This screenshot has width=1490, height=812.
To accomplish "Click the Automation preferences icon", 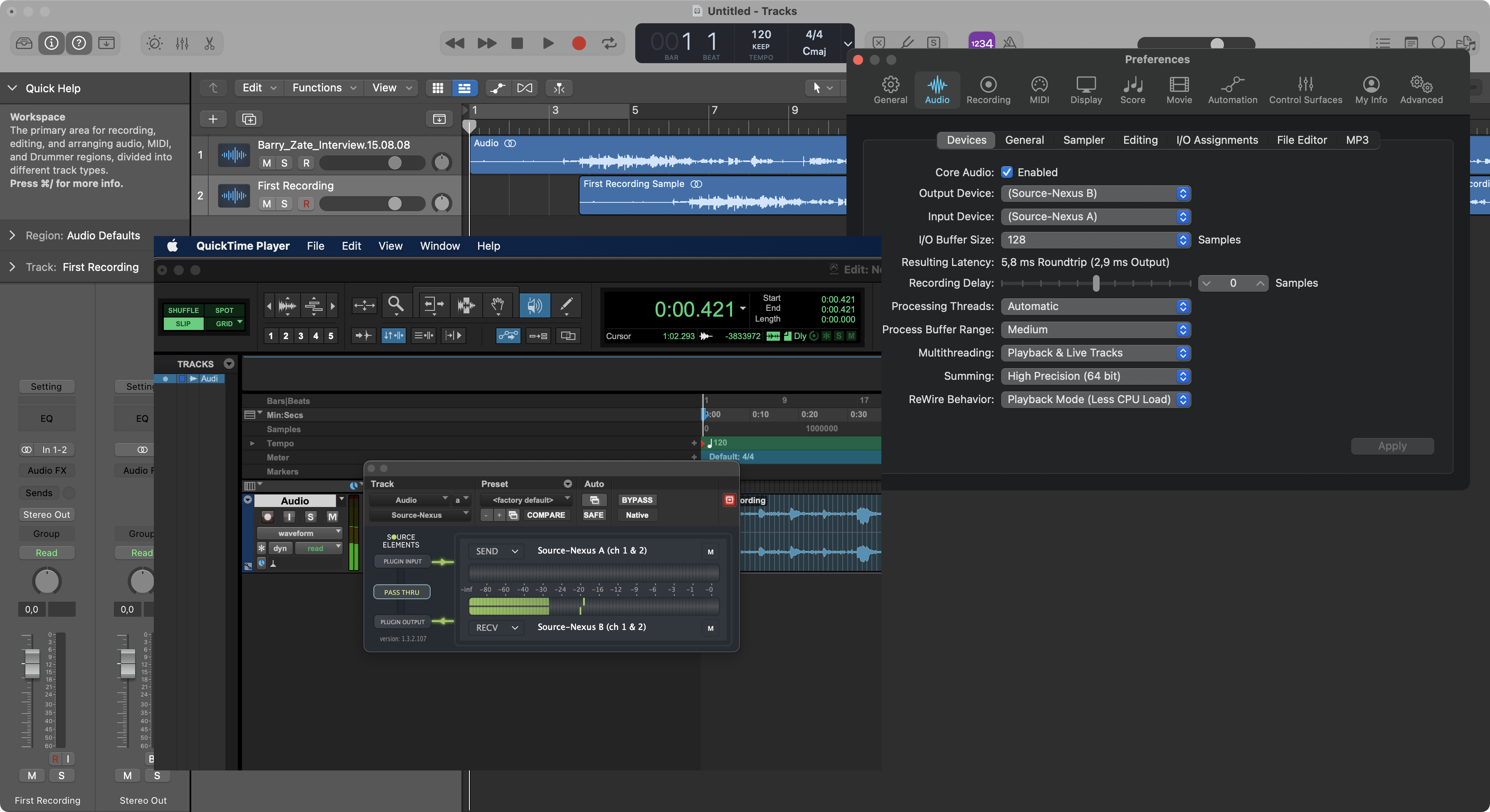I will [1232, 90].
